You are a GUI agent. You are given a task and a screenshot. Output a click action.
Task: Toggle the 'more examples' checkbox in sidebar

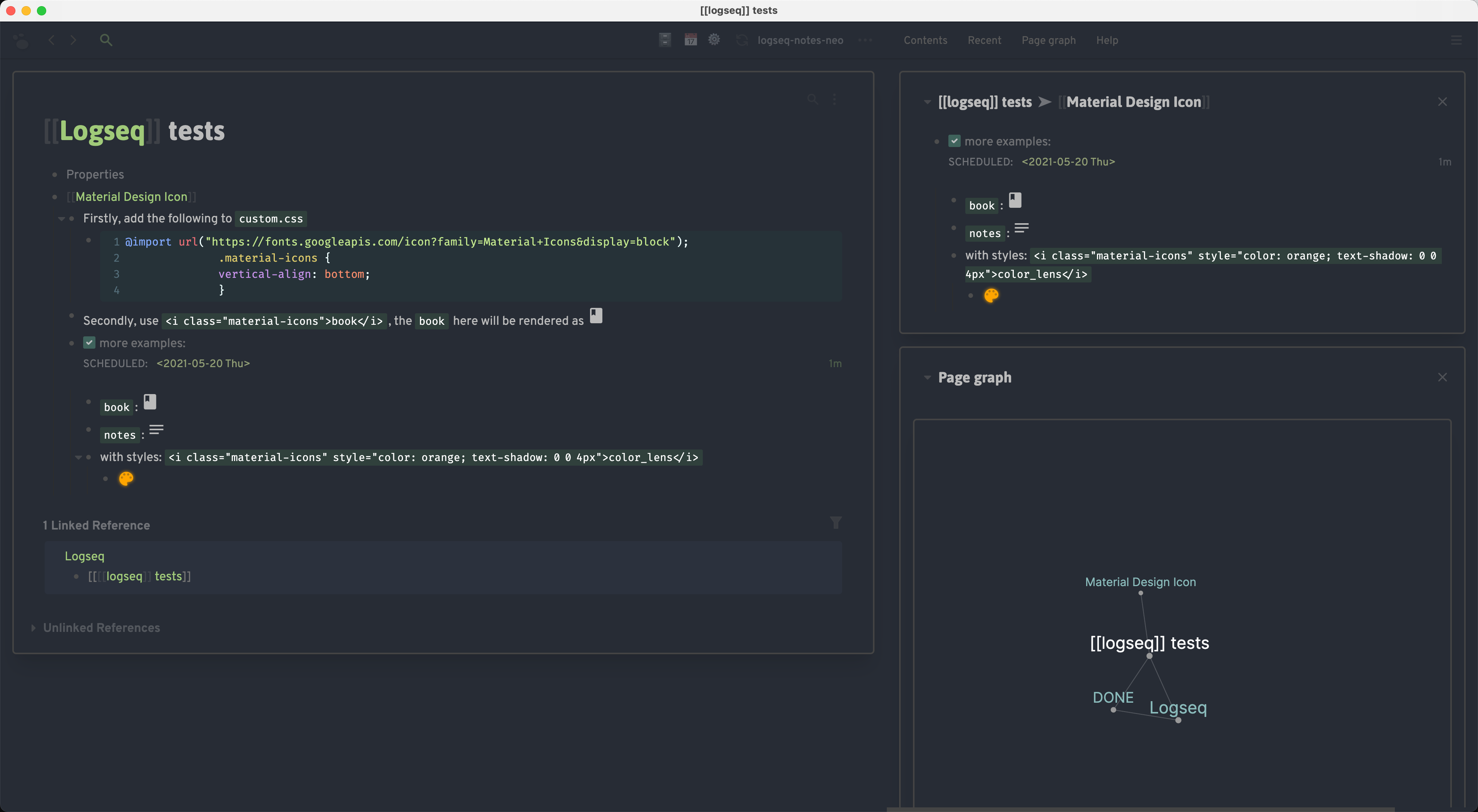(954, 141)
